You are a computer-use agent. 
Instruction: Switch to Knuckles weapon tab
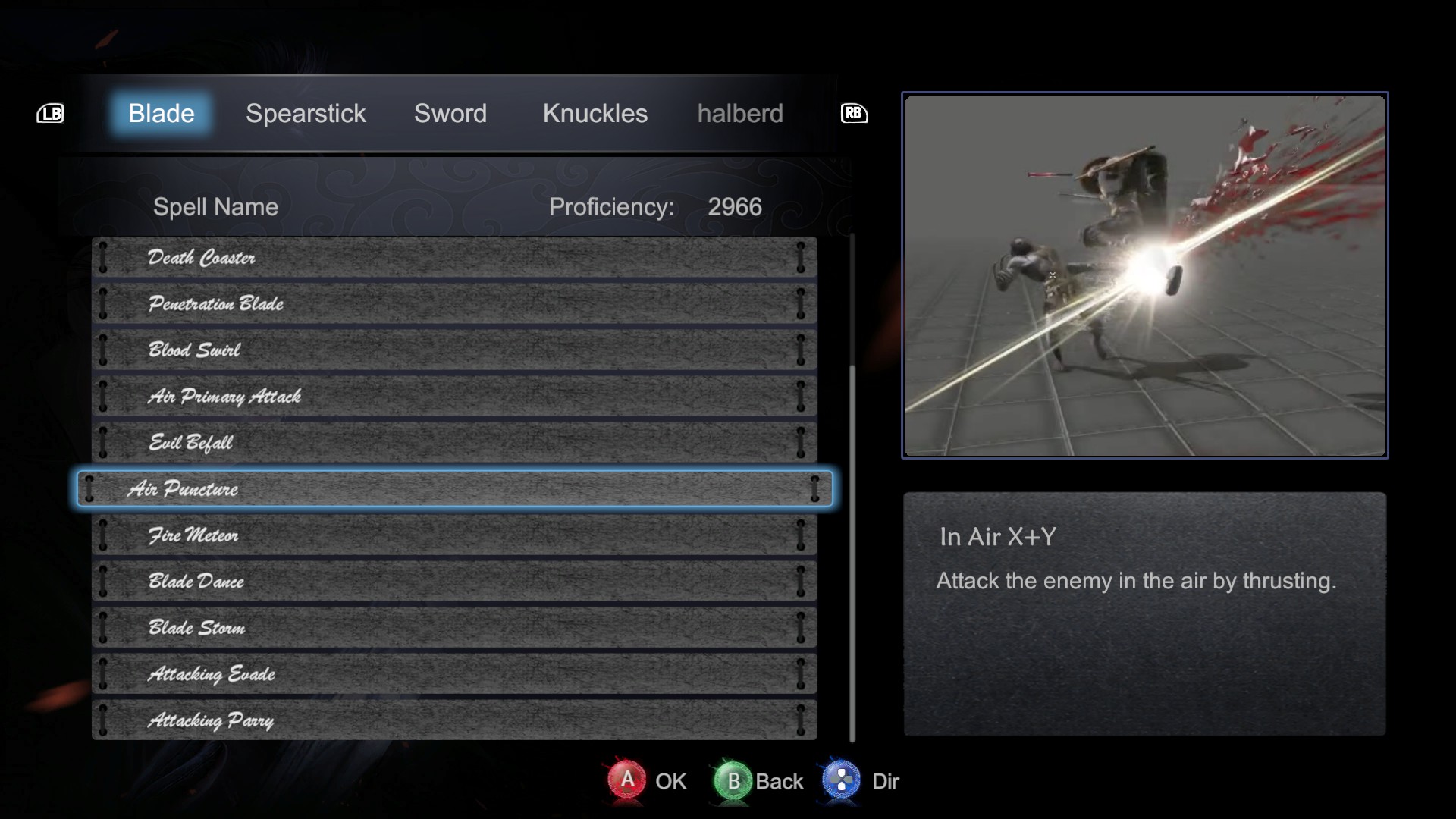[595, 114]
